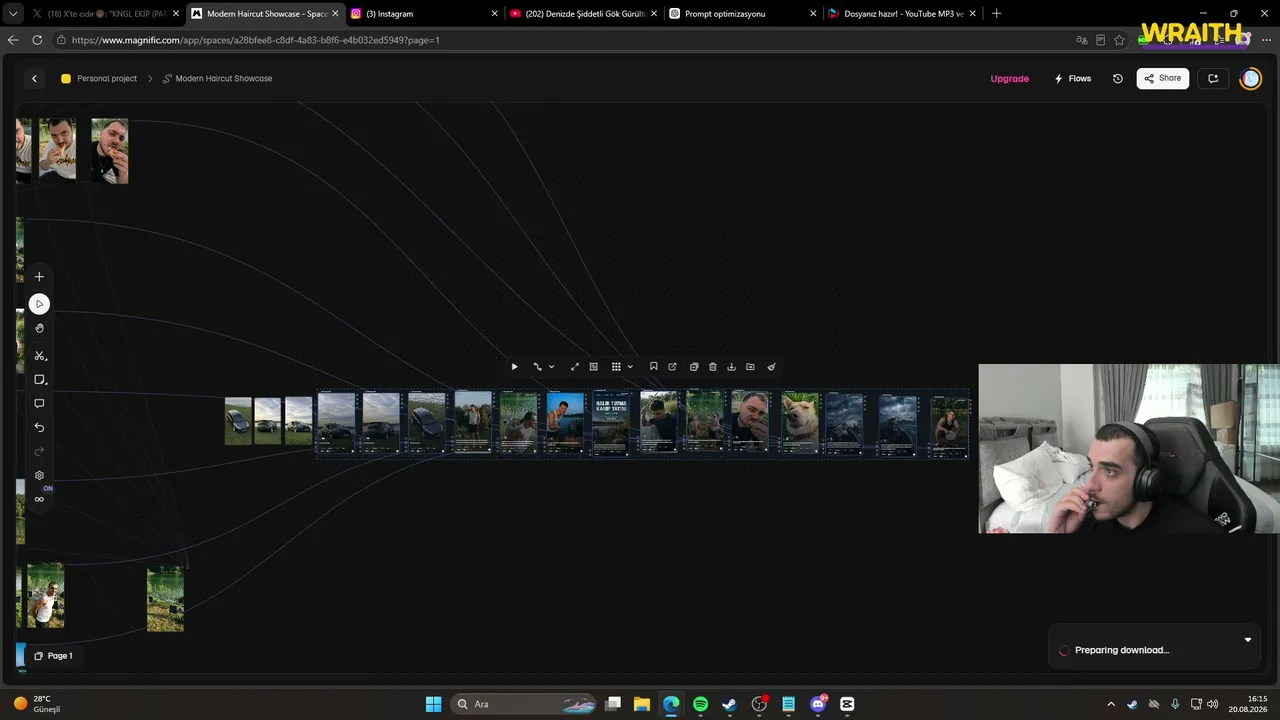Bookmark the selected nodes

pyautogui.click(x=653, y=367)
